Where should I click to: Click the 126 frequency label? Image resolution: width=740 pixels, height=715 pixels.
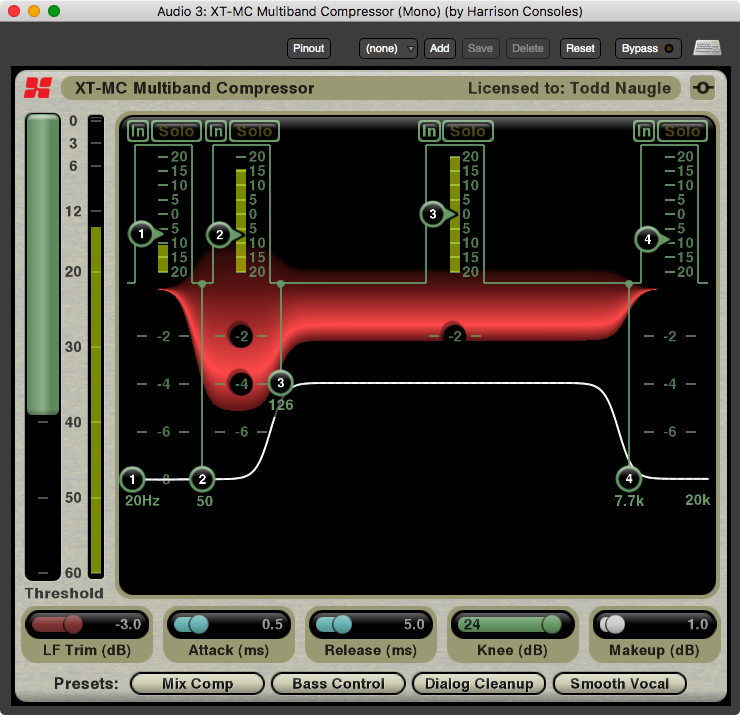click(281, 405)
